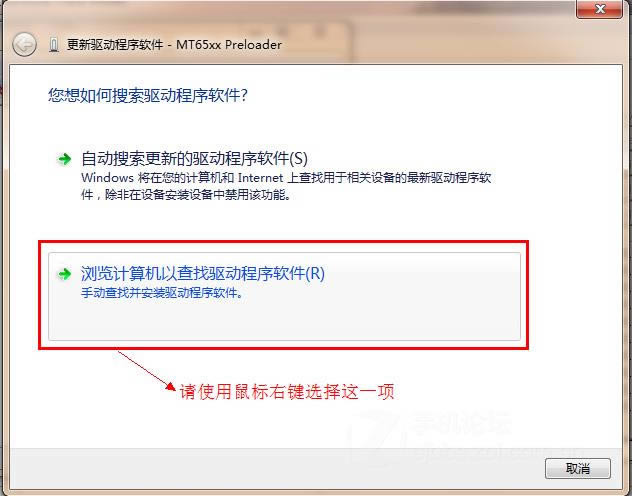The image size is (632, 496).
Task: Click the second description line ending with 禁用该功能
Action: pyautogui.click(x=186, y=195)
